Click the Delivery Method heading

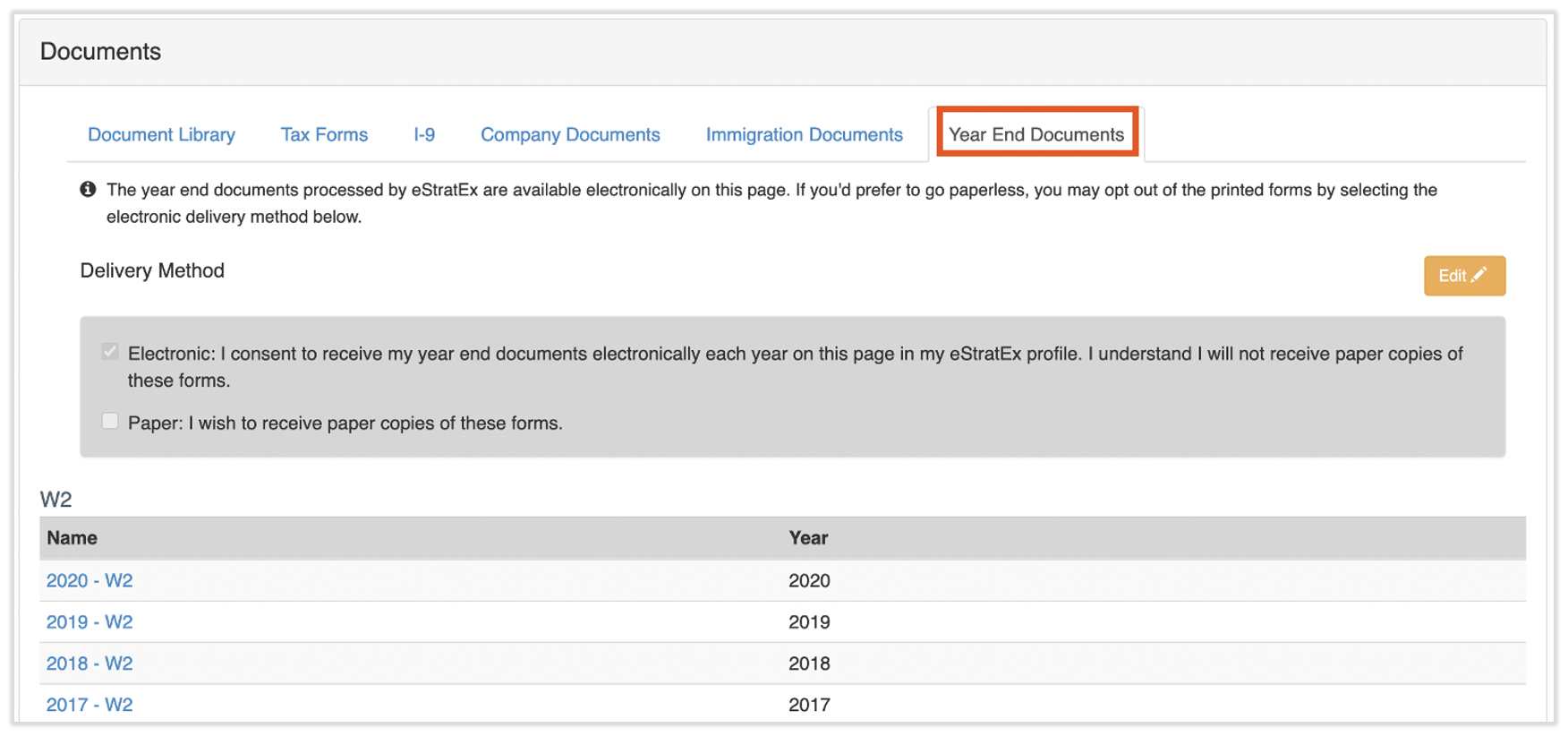click(152, 270)
